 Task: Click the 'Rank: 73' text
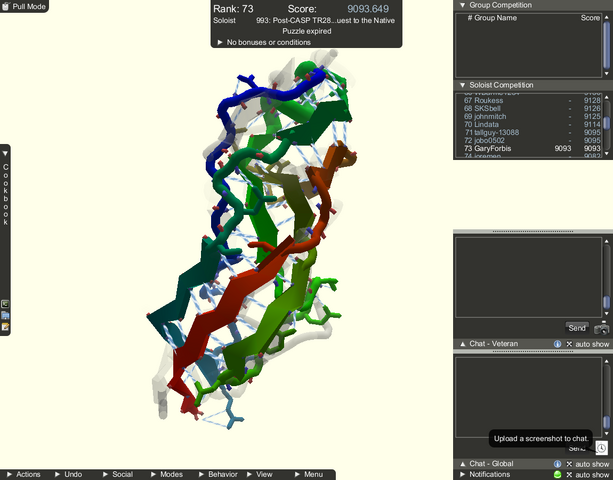[x=233, y=9]
